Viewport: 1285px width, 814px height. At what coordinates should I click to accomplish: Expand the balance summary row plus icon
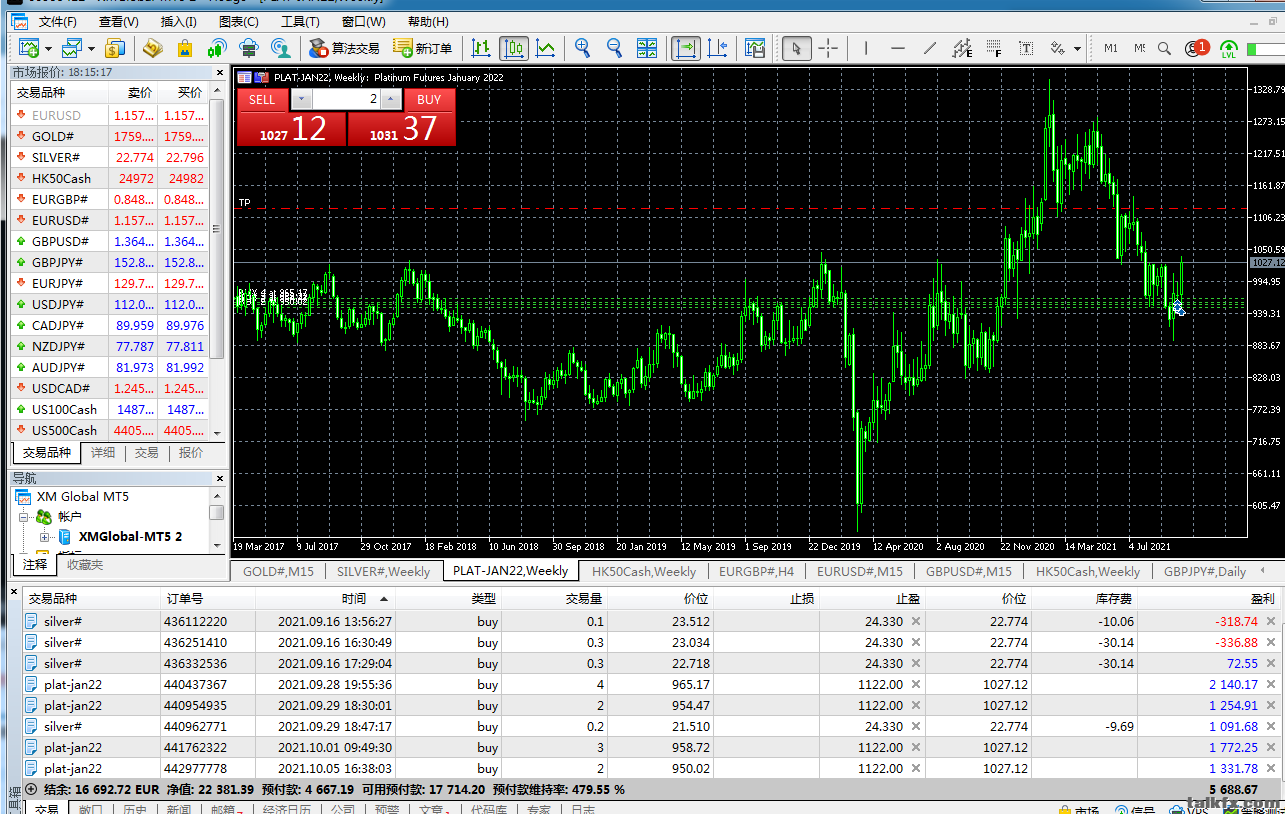pyautogui.click(x=31, y=789)
